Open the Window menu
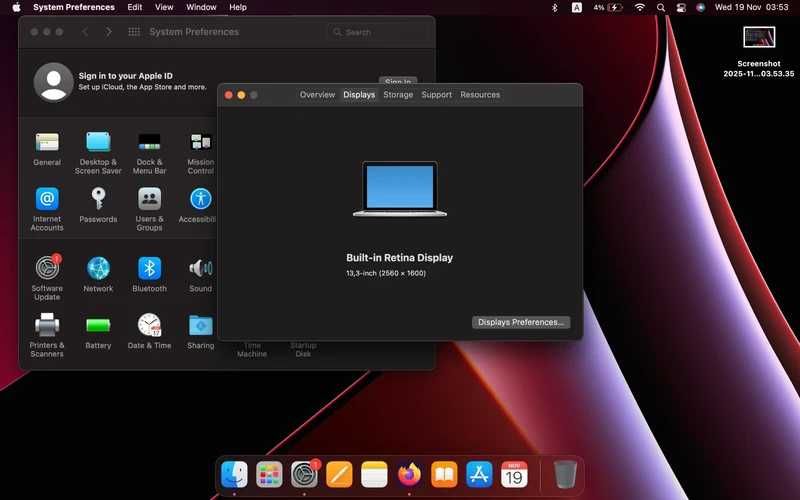The image size is (800, 500). 201,7
